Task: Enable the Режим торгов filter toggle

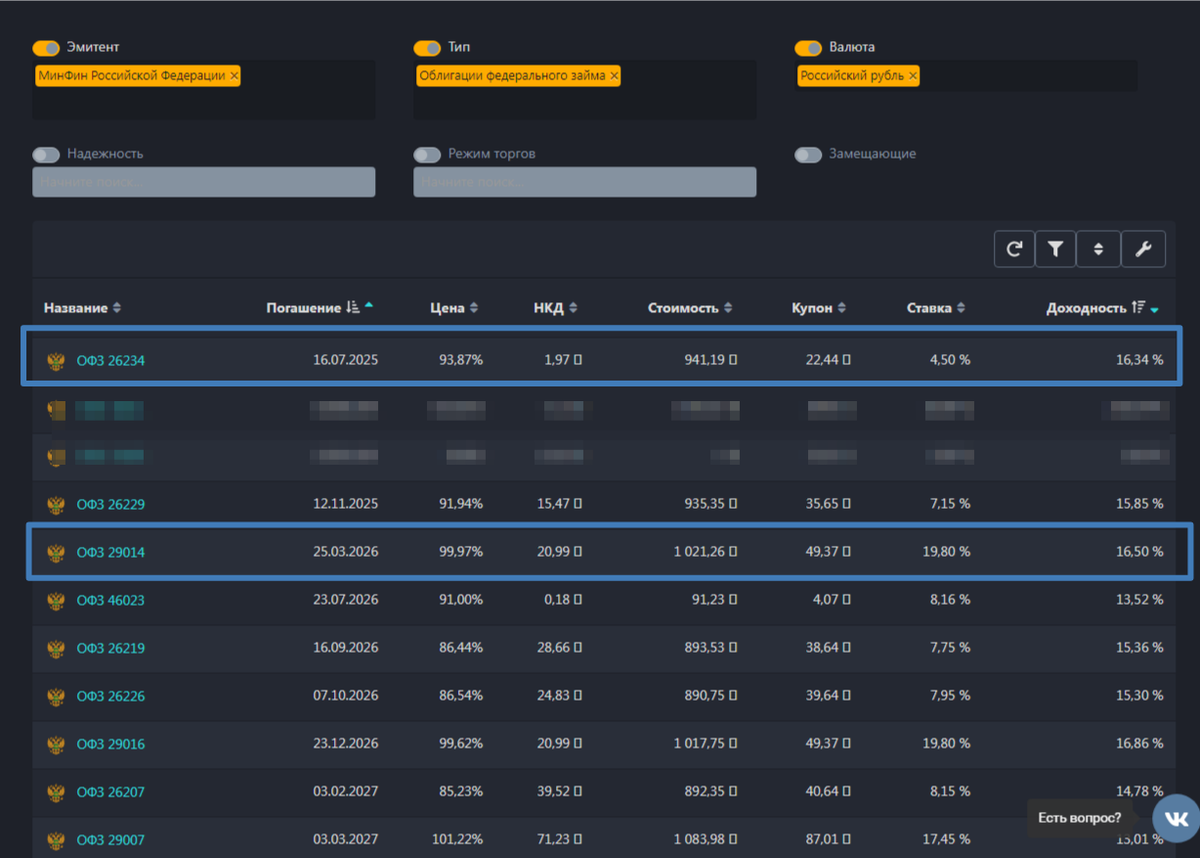Action: pyautogui.click(x=427, y=155)
